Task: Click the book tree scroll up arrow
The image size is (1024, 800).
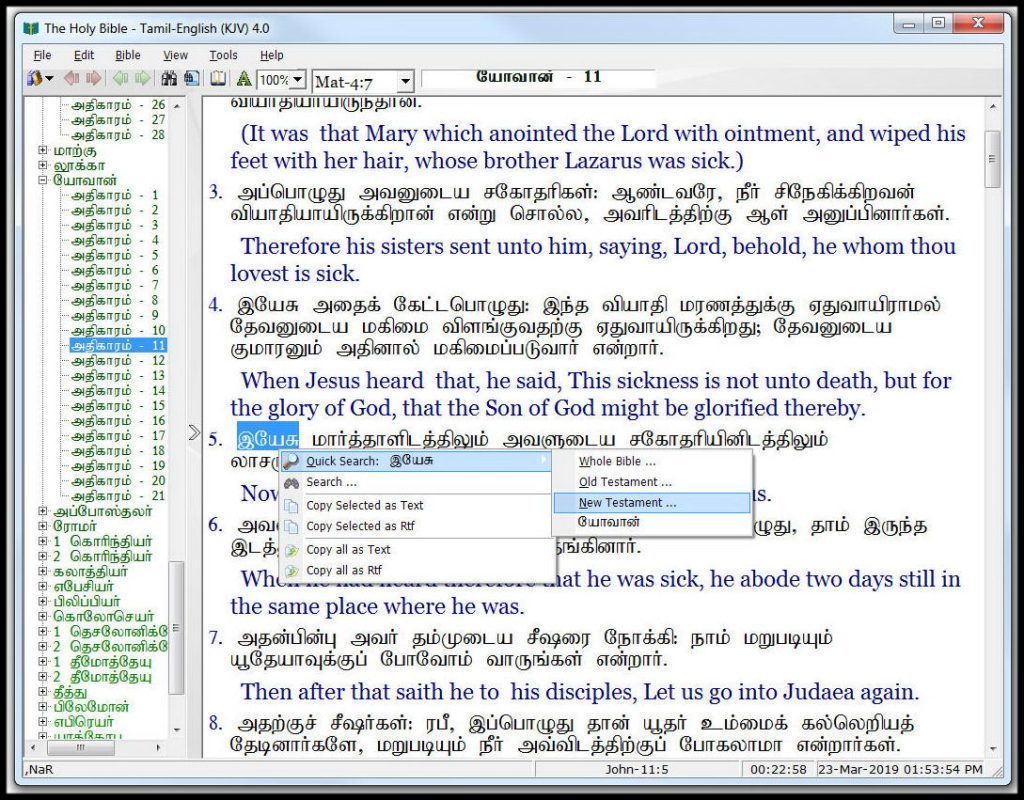Action: (x=176, y=105)
